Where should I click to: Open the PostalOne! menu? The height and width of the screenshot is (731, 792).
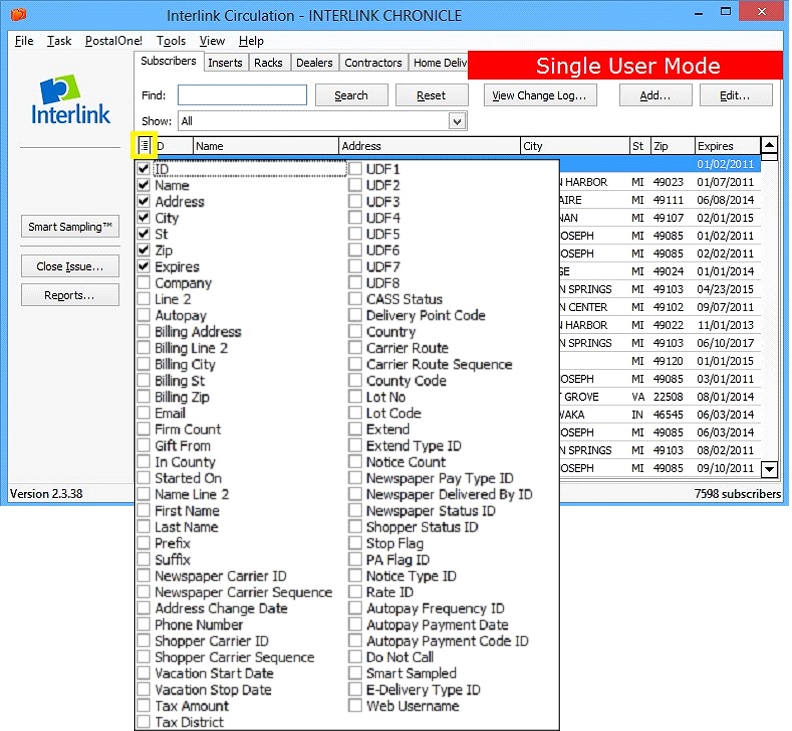click(114, 41)
